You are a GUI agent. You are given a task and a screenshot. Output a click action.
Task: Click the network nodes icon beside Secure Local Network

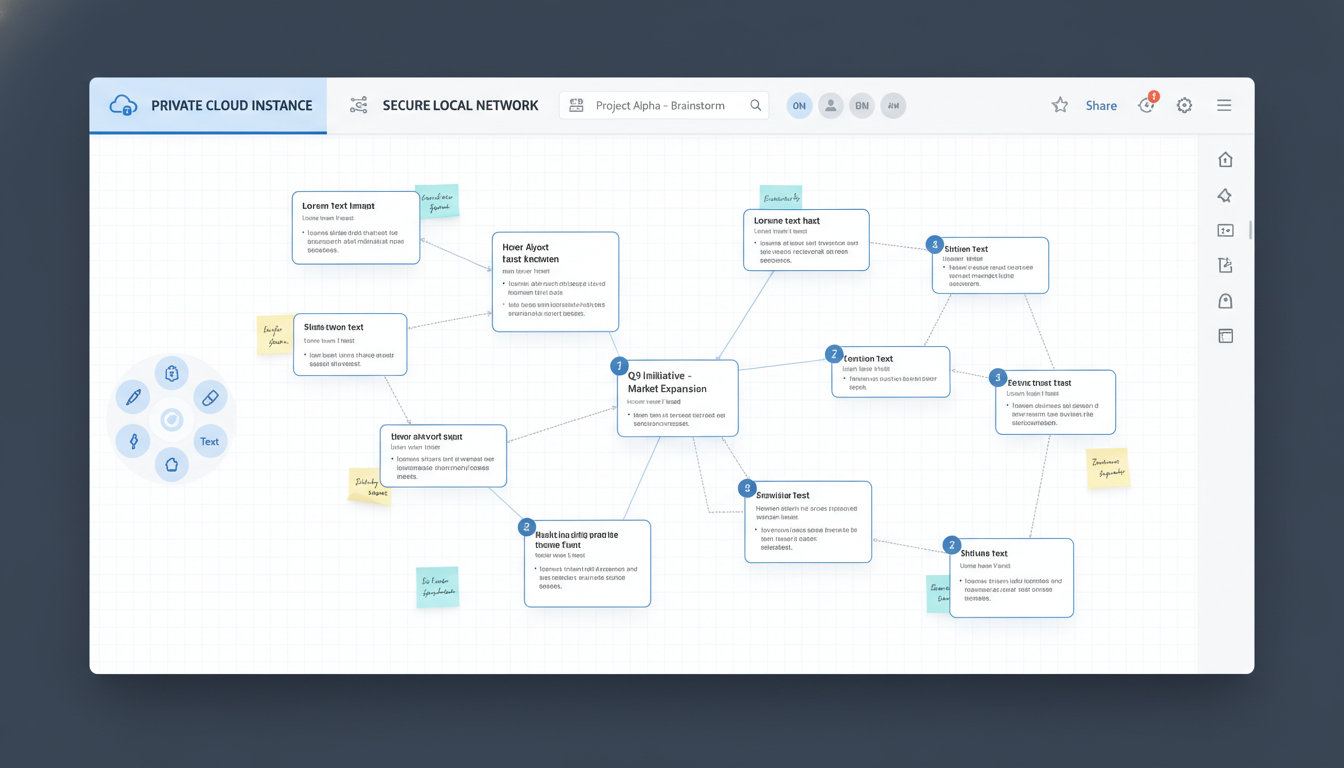pos(359,105)
